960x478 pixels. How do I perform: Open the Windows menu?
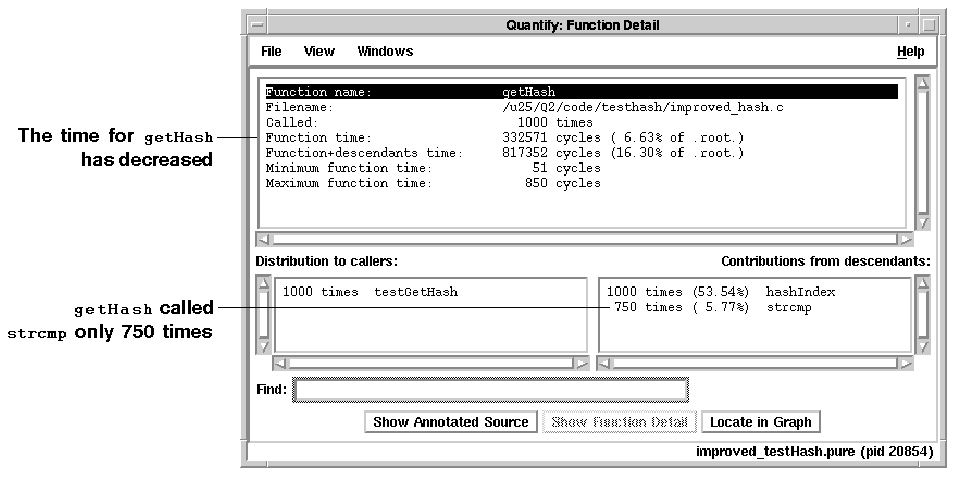point(385,51)
